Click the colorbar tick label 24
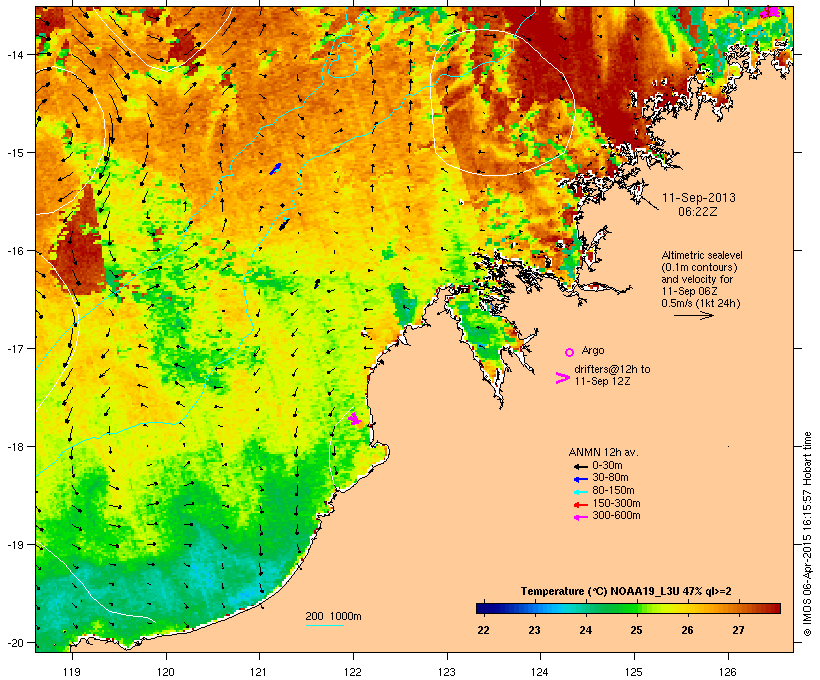This screenshot has height=680, width=820. click(x=585, y=630)
